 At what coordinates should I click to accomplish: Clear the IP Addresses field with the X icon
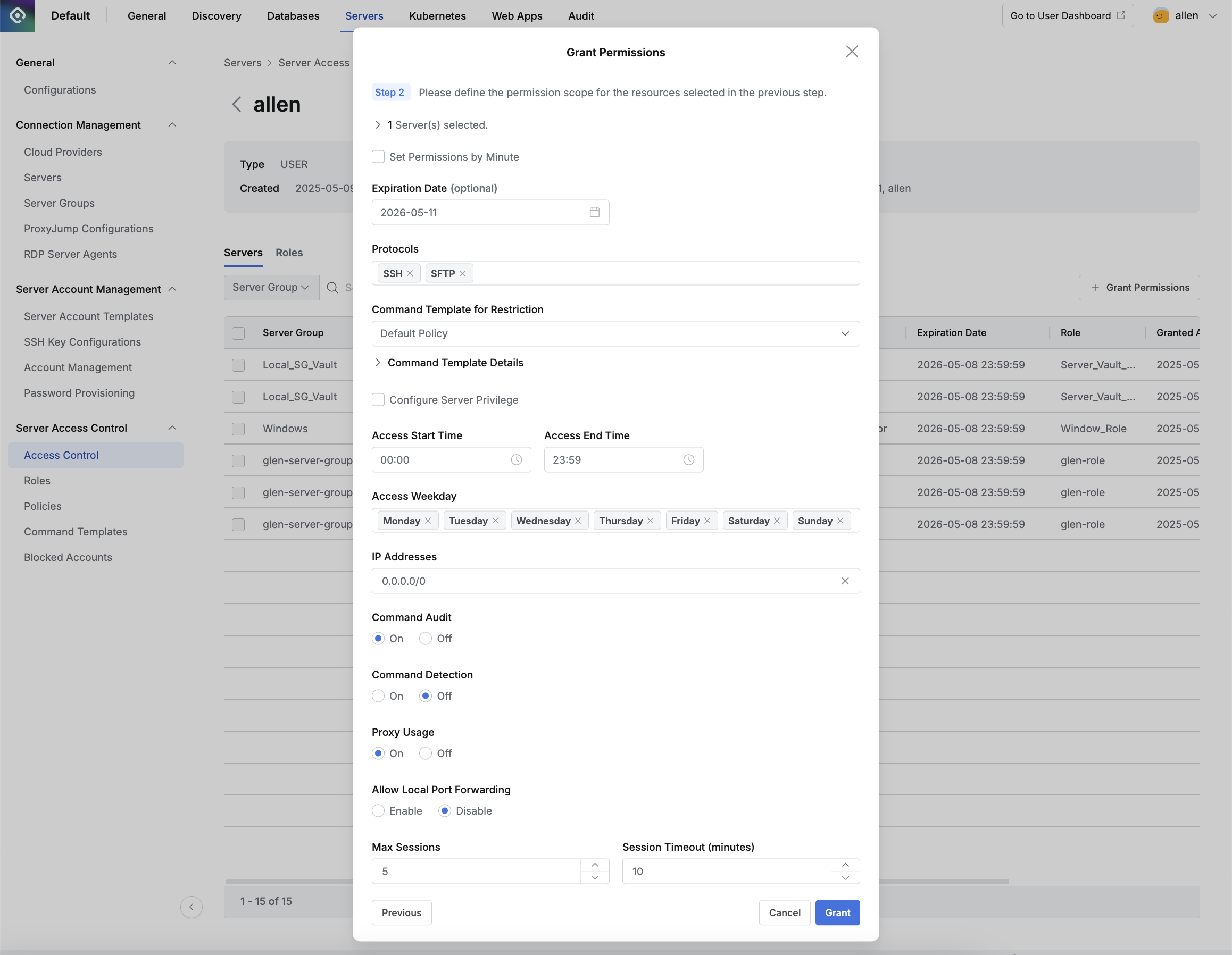point(844,581)
